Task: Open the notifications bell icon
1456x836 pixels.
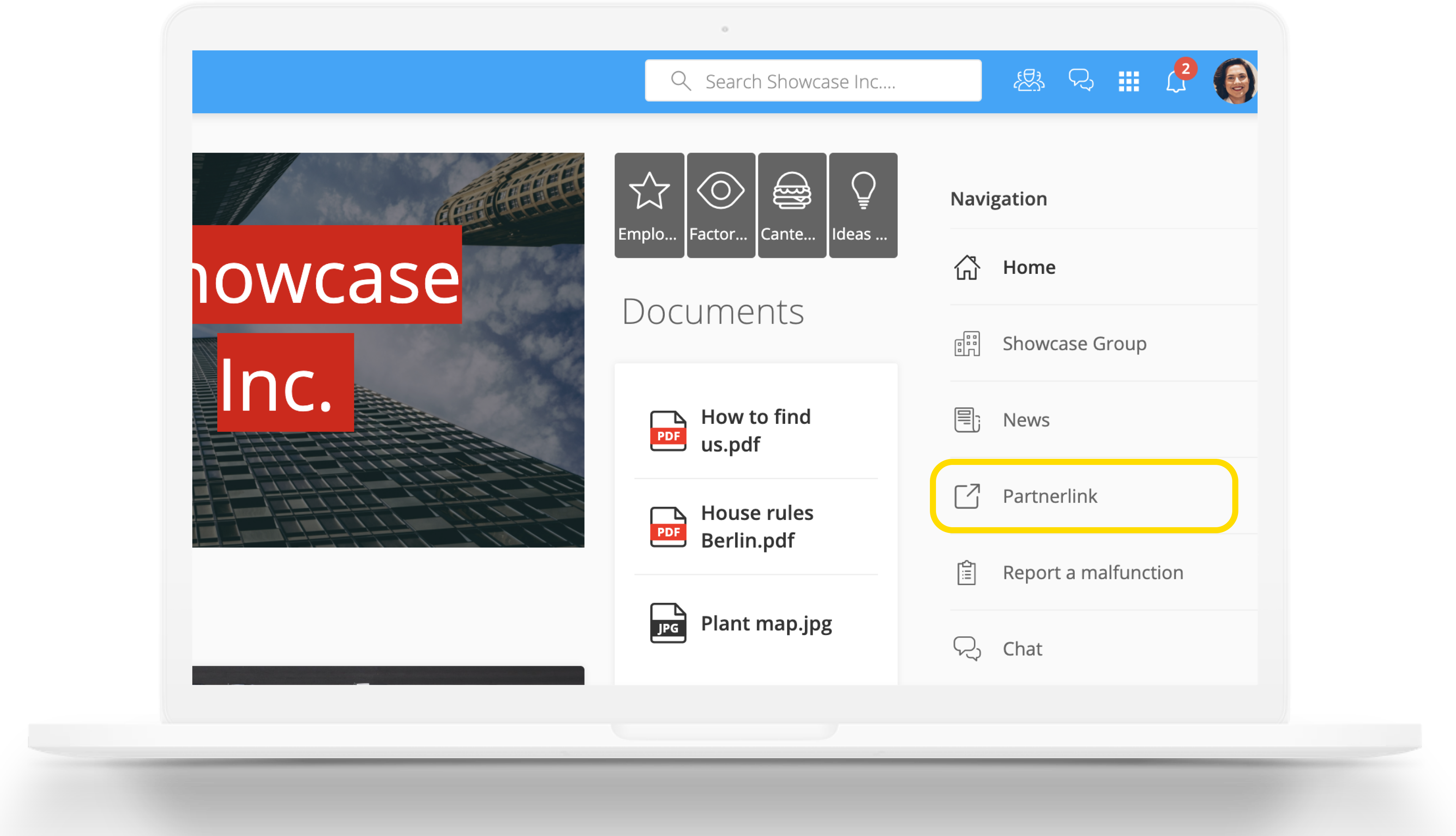Action: [1176, 81]
